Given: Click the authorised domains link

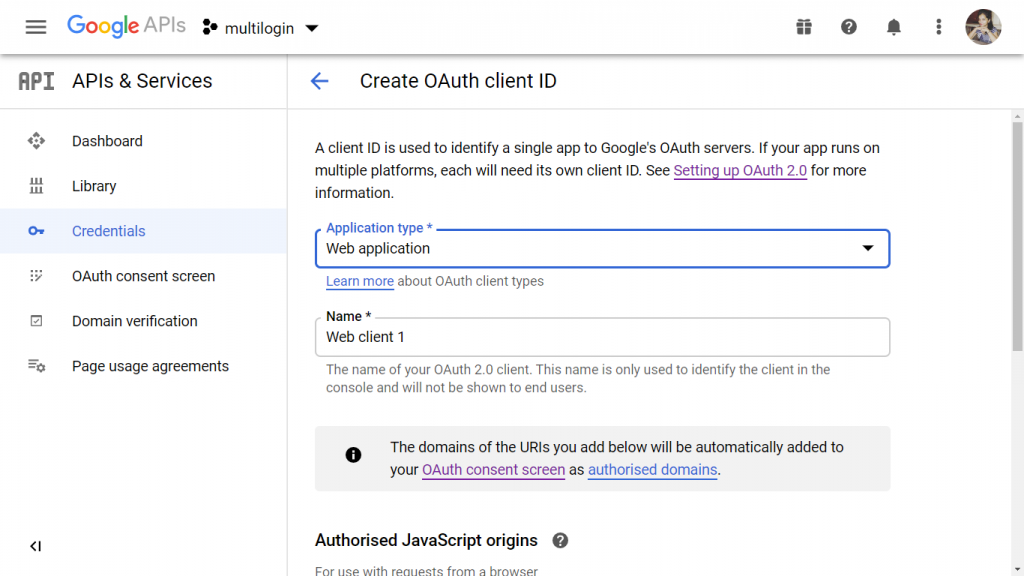Looking at the screenshot, I should (x=652, y=470).
